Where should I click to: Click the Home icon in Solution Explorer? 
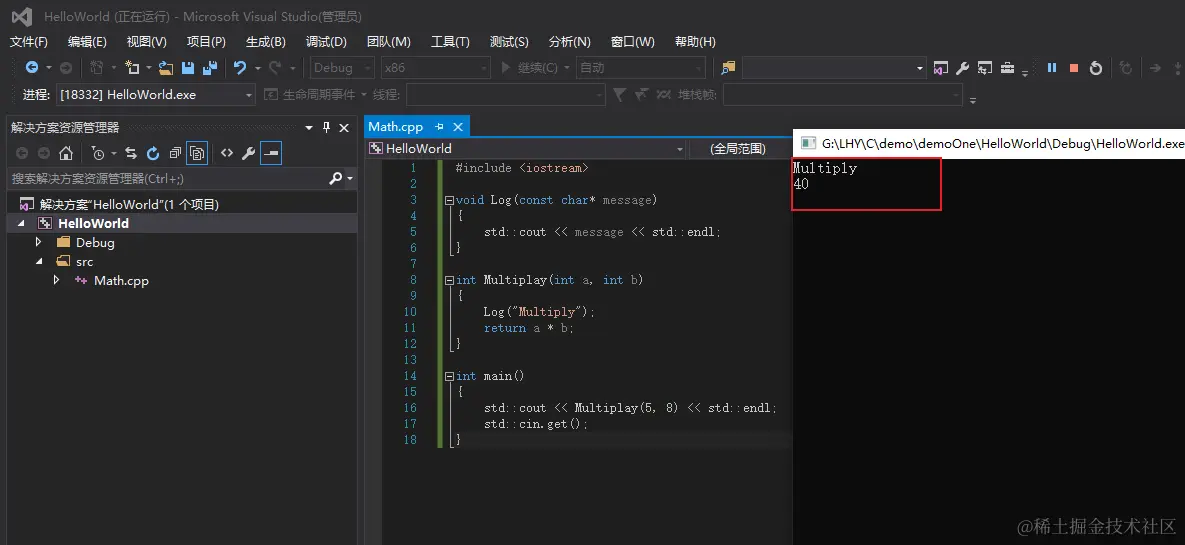(66, 153)
